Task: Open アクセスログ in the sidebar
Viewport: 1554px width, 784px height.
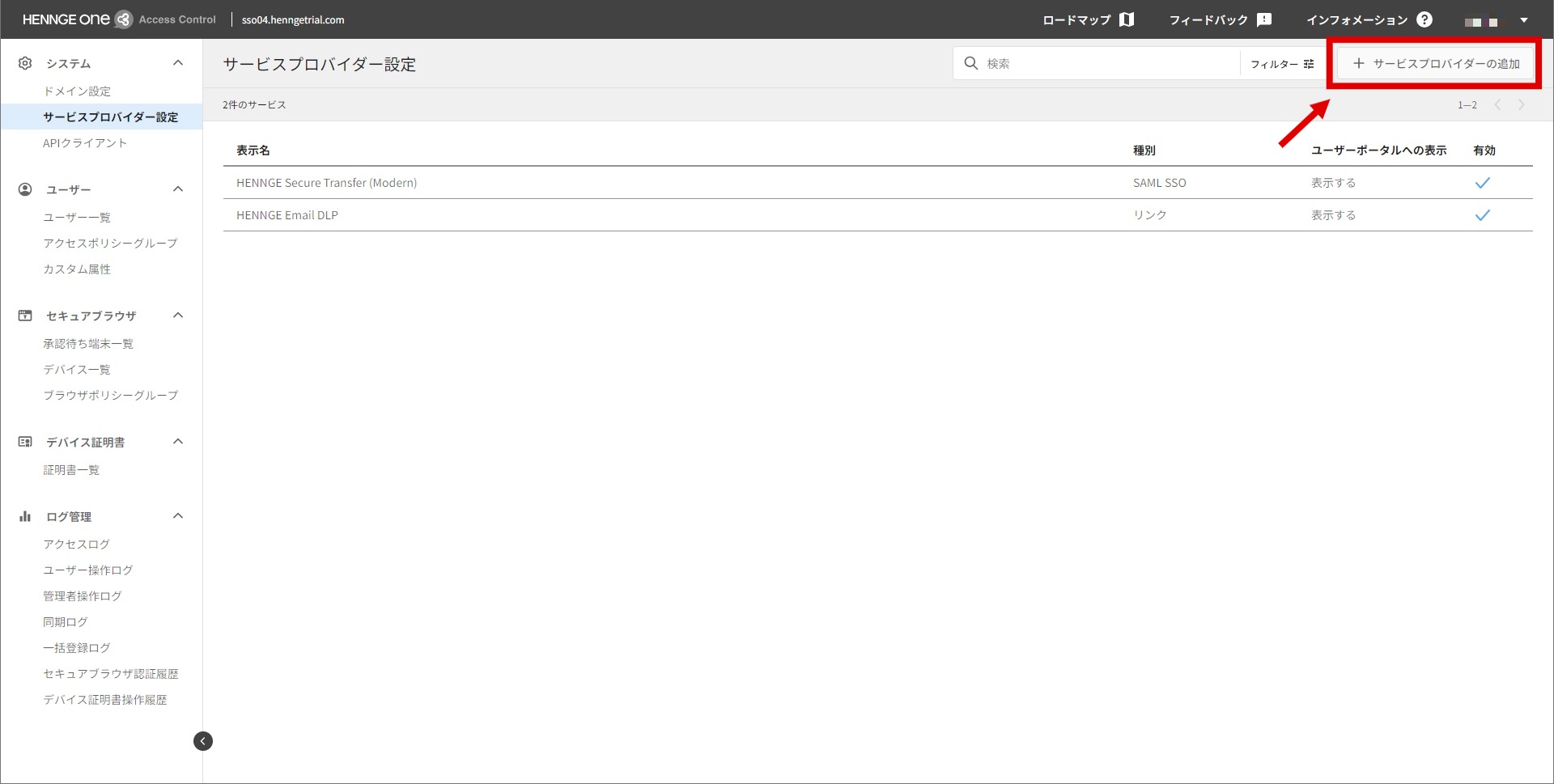Action: pos(76,545)
